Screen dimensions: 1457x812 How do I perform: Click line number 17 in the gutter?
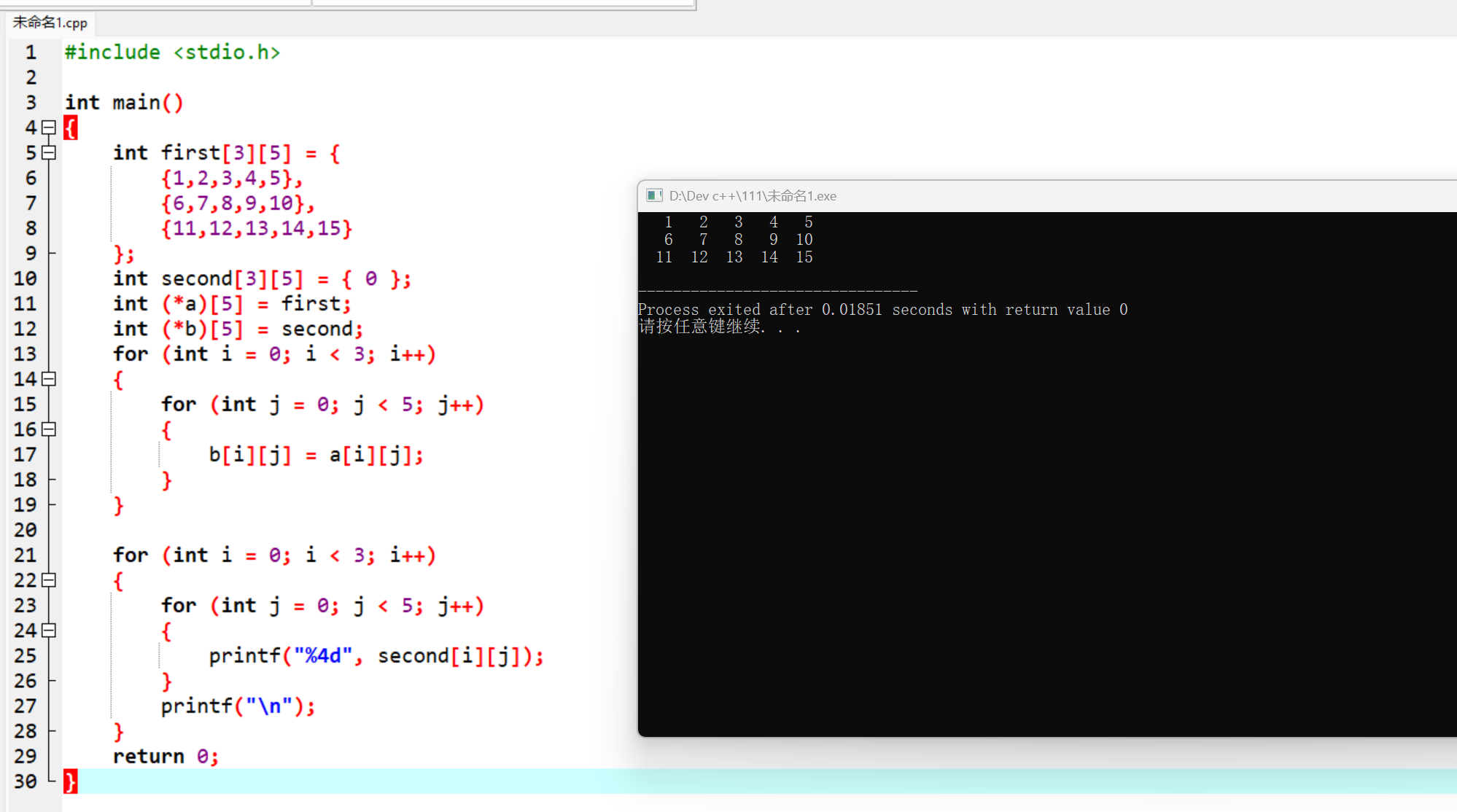[x=26, y=455]
